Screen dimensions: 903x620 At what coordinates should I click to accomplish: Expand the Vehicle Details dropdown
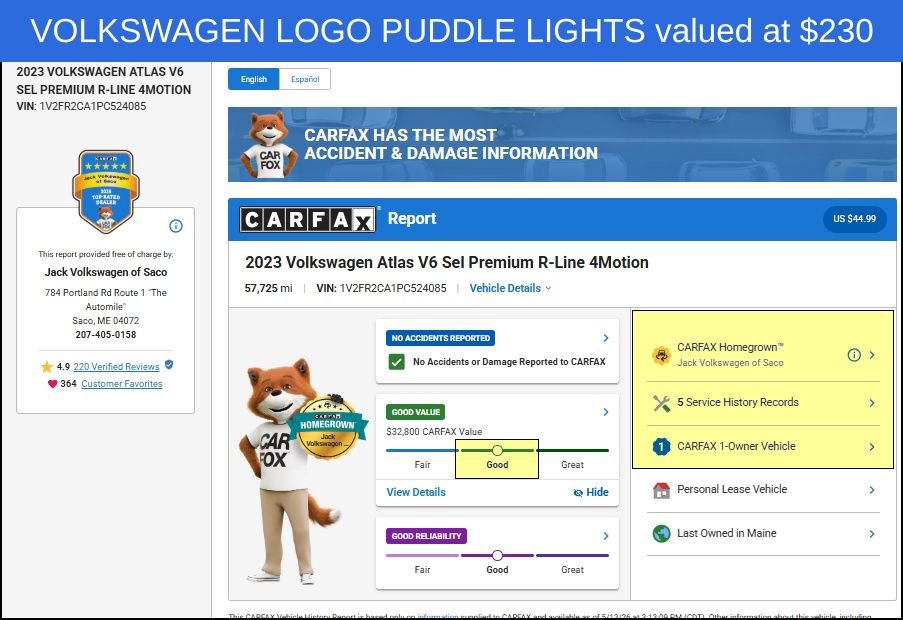tap(510, 288)
